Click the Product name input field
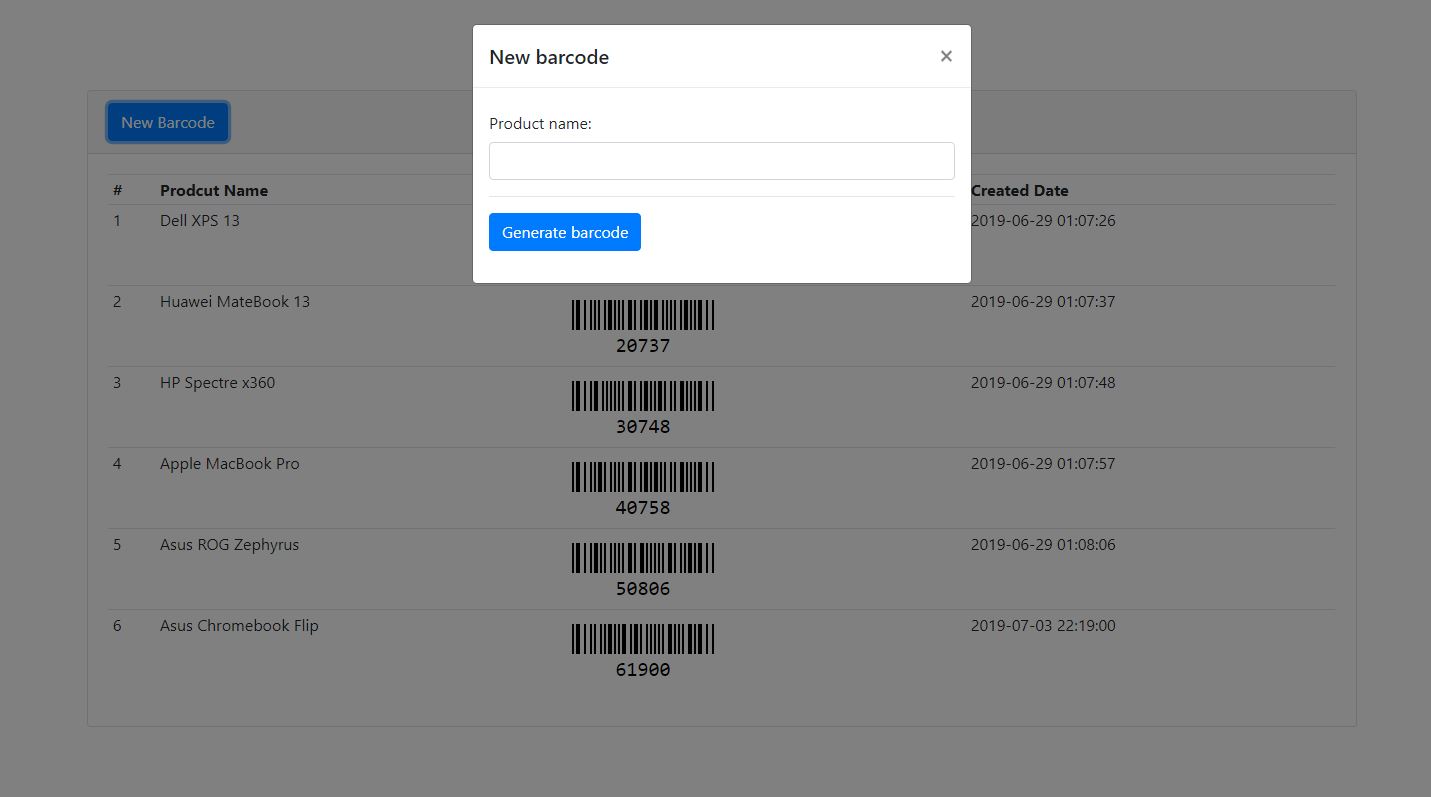 click(x=721, y=160)
